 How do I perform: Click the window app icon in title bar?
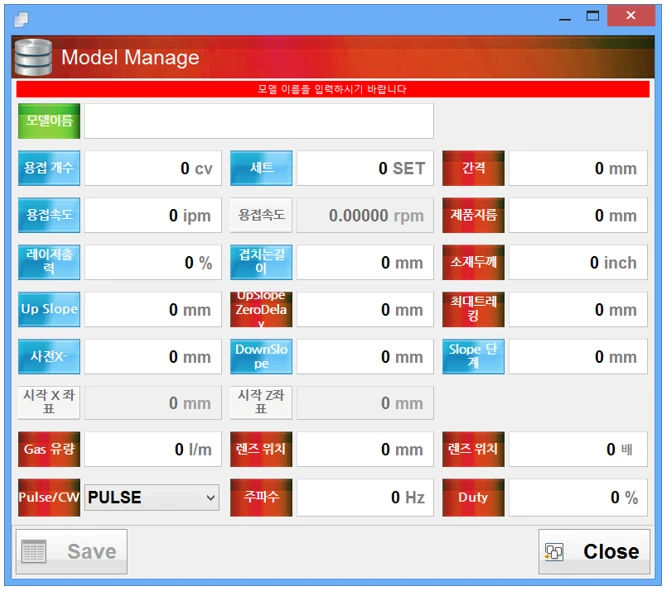click(x=21, y=19)
